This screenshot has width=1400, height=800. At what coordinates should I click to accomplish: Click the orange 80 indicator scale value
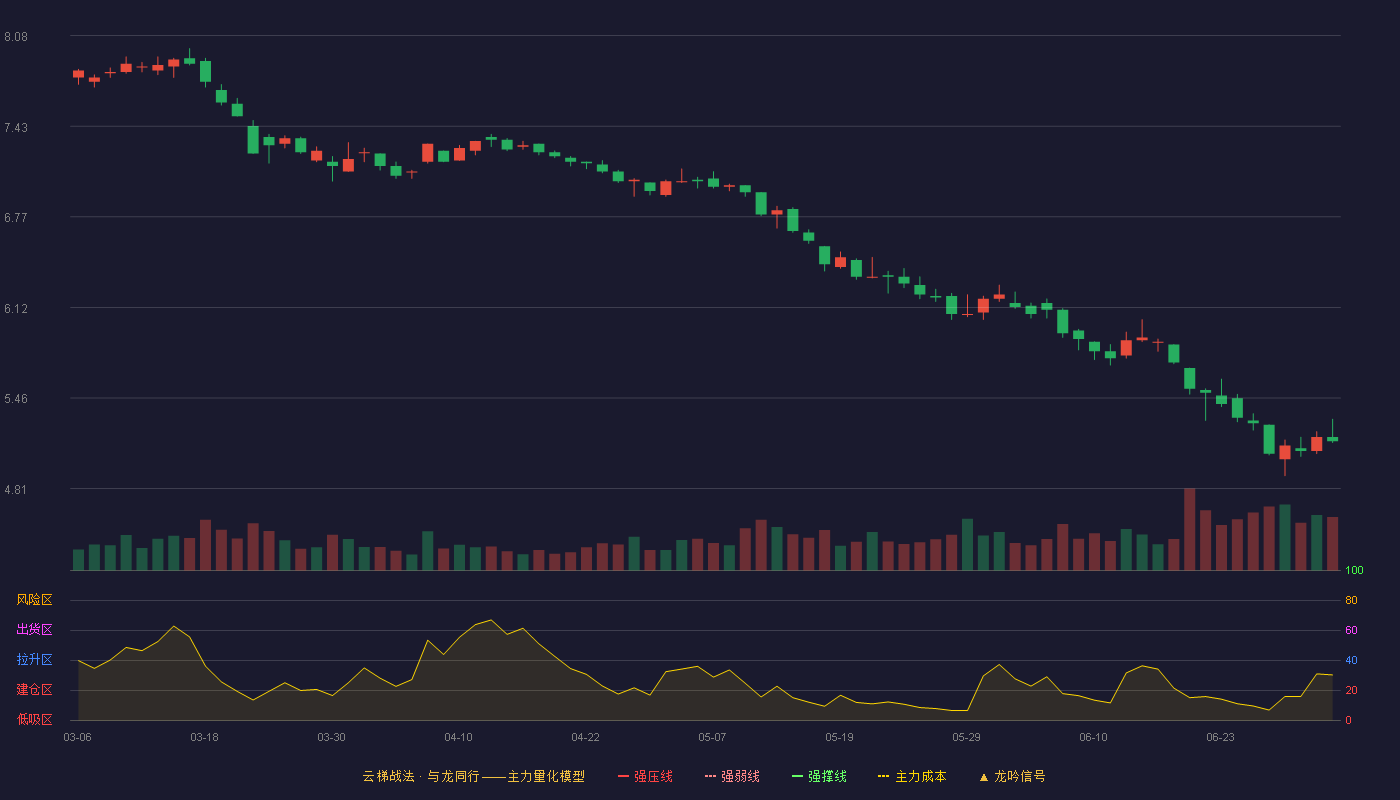pos(1351,600)
